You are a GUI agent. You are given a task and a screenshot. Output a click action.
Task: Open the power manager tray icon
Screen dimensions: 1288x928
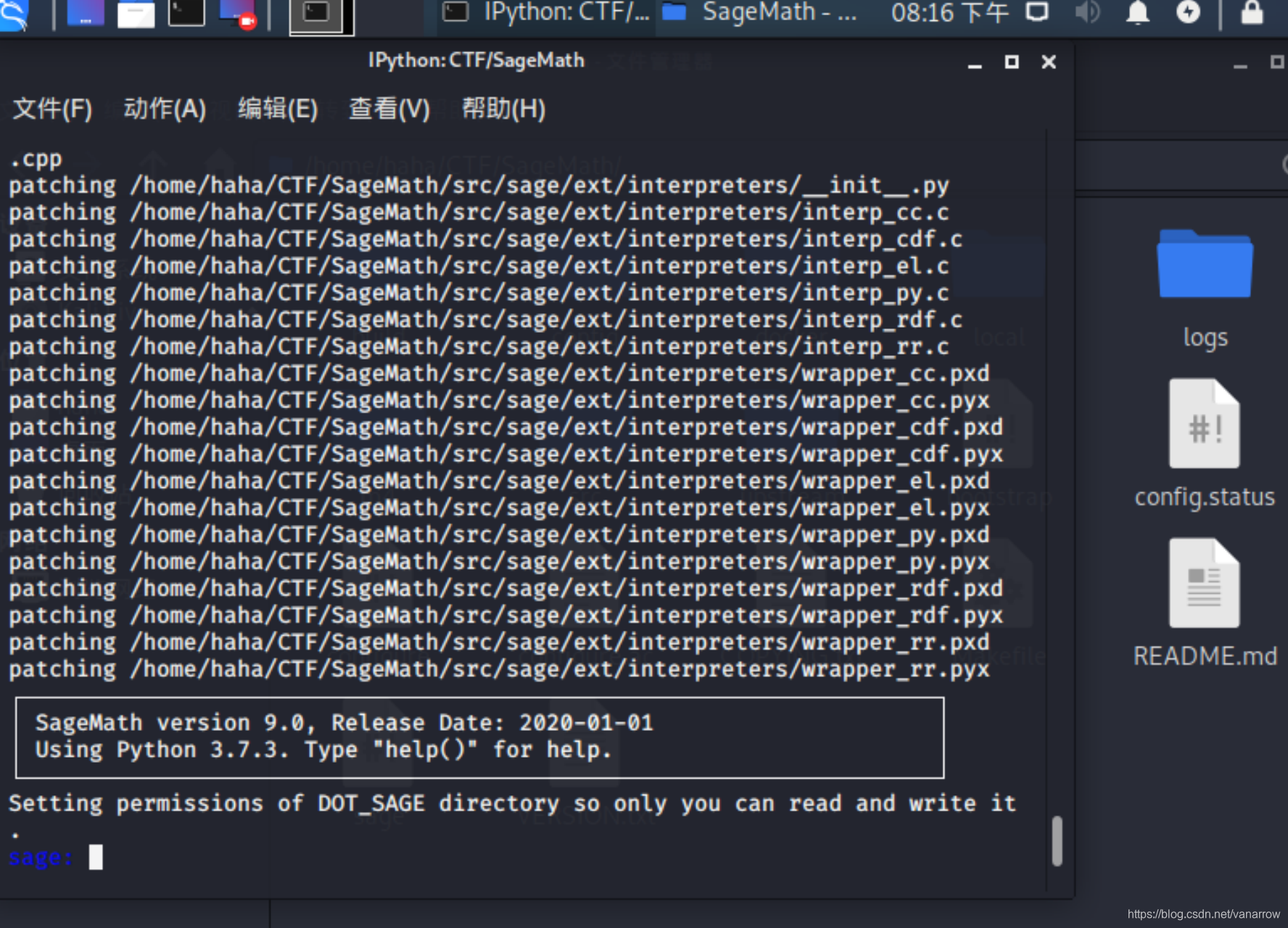[x=1188, y=12]
